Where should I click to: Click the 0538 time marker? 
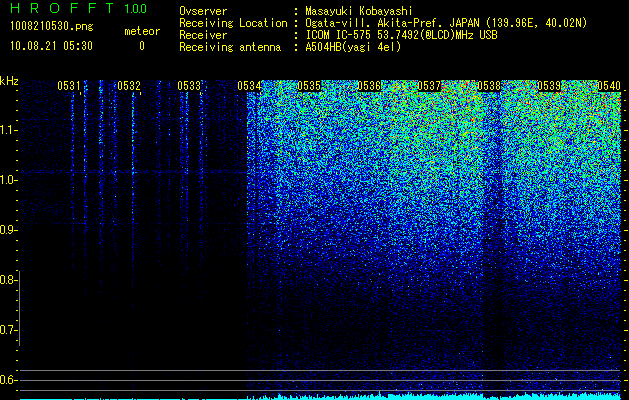point(489,86)
